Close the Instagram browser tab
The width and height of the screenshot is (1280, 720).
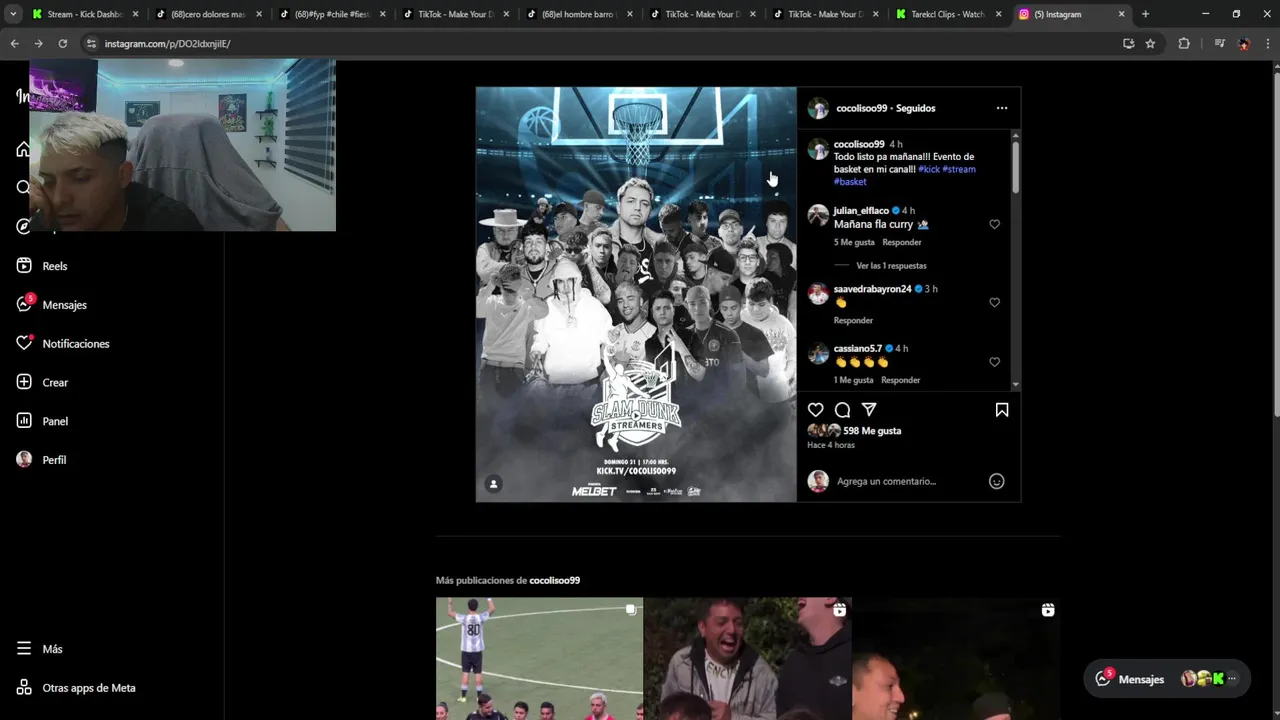1121,14
